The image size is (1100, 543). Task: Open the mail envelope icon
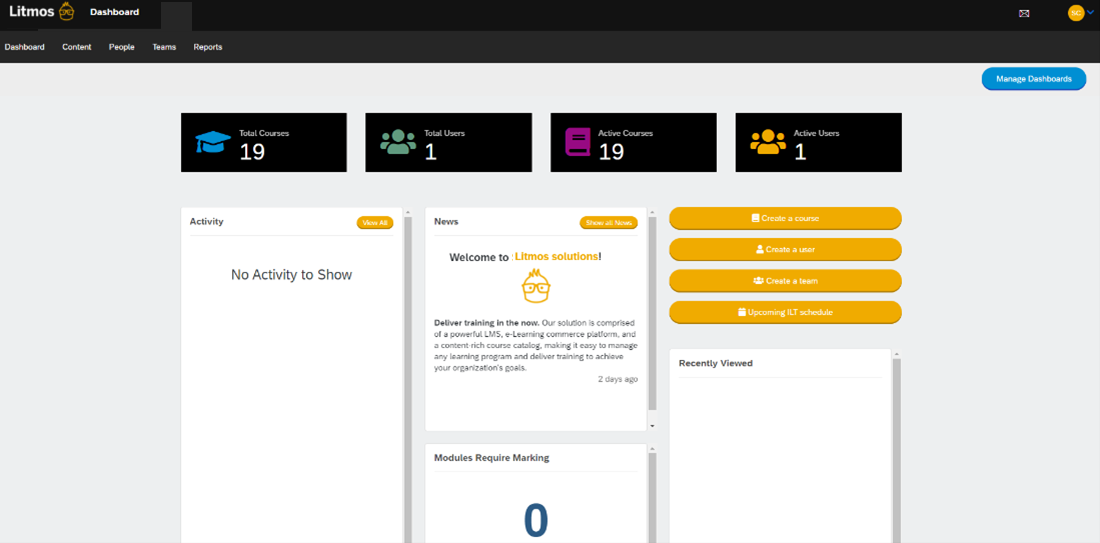[1024, 13]
